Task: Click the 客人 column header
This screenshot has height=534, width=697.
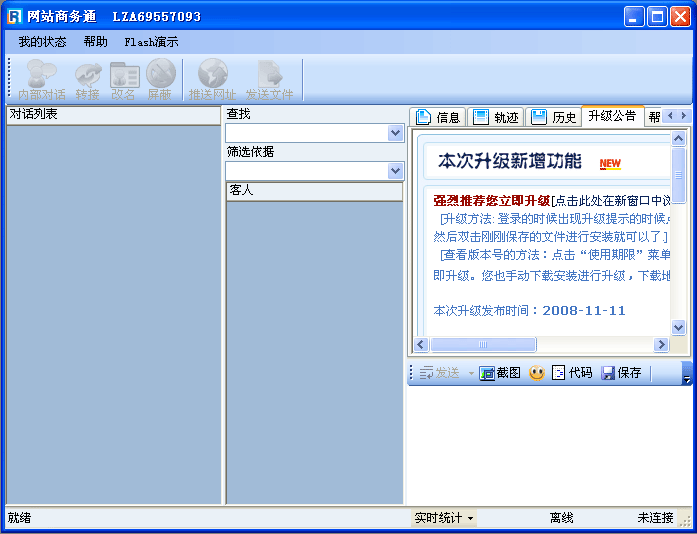Action: tap(314, 190)
